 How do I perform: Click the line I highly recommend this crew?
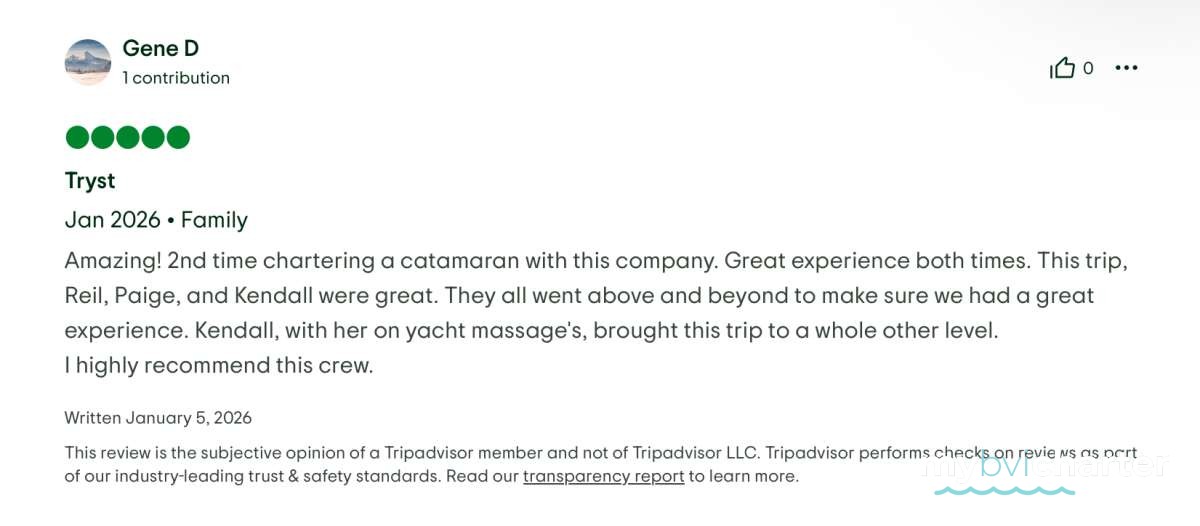click(218, 365)
